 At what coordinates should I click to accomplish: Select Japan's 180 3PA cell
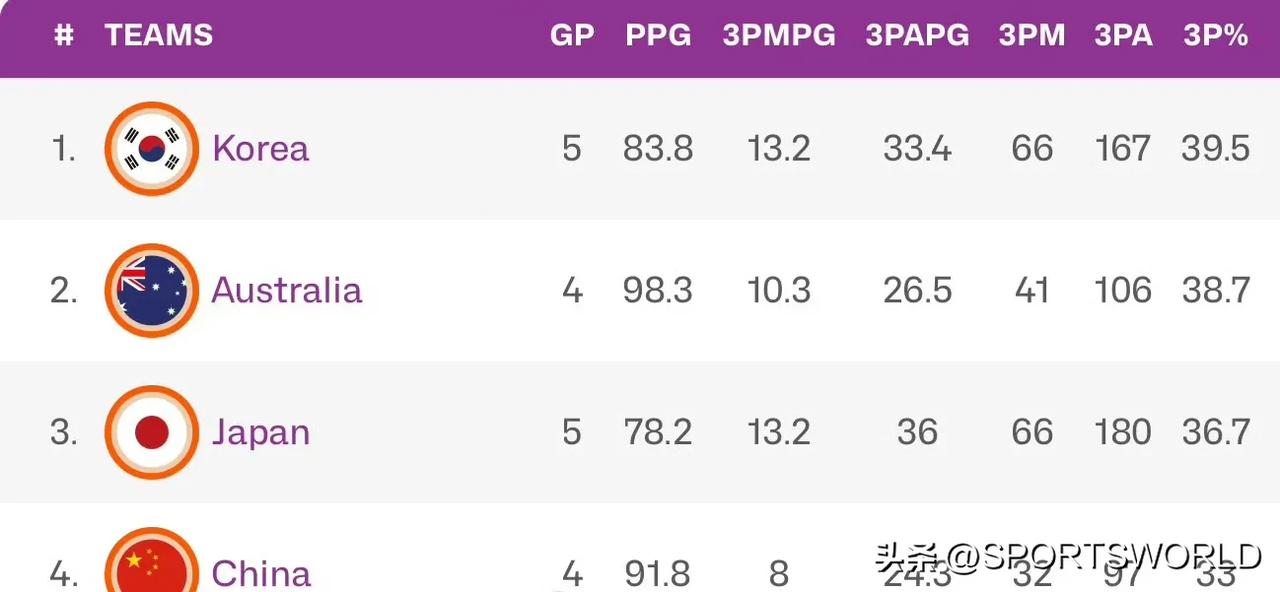point(1123,433)
